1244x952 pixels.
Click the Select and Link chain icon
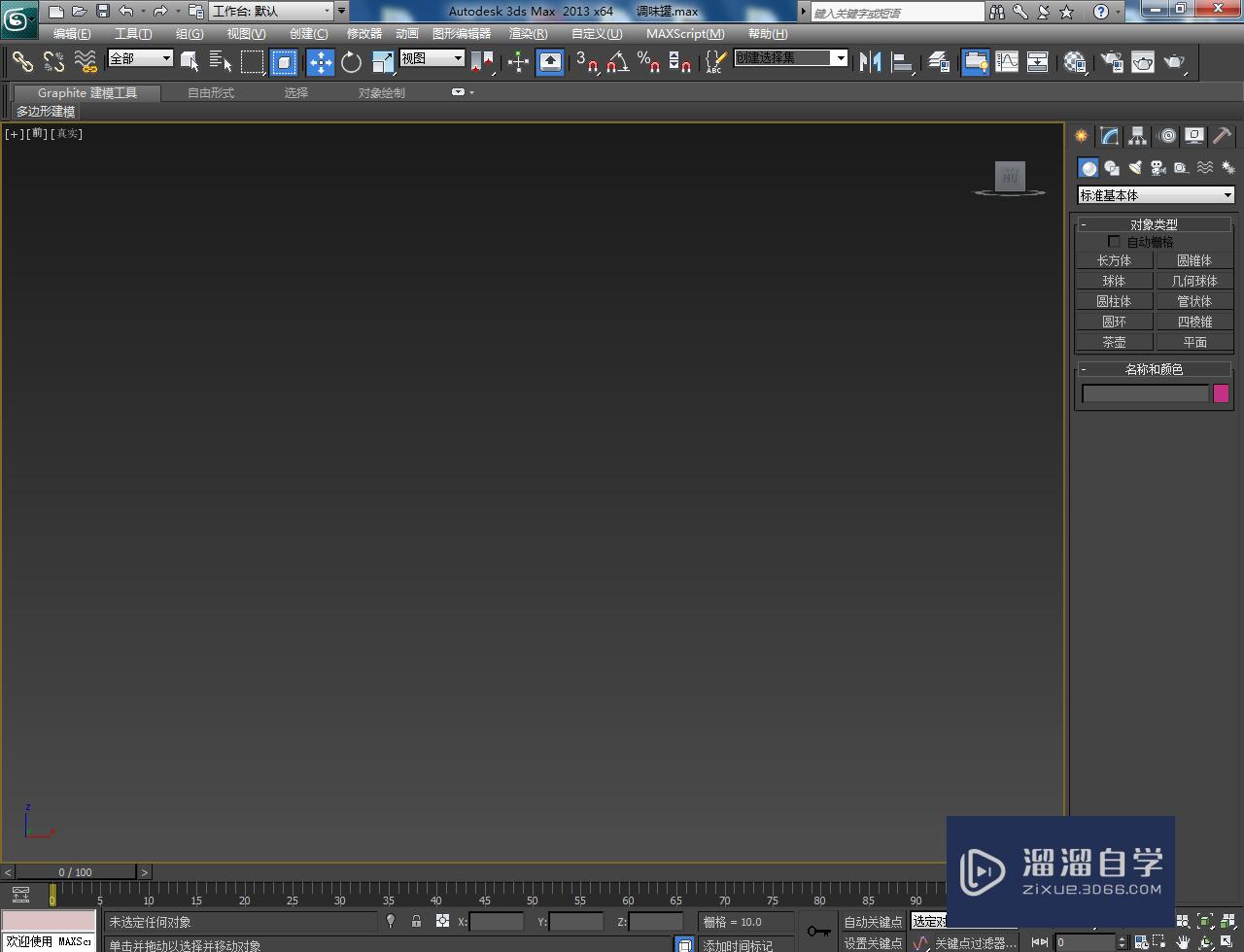click(x=22, y=62)
